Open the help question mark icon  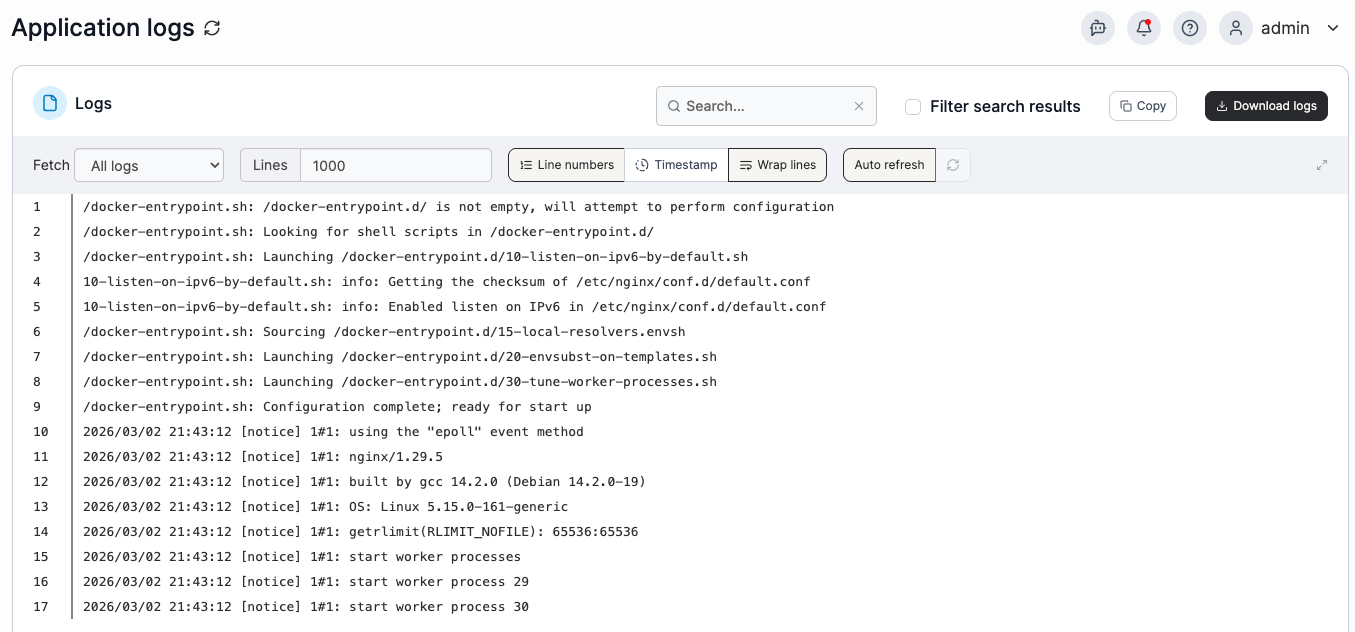click(x=1190, y=28)
